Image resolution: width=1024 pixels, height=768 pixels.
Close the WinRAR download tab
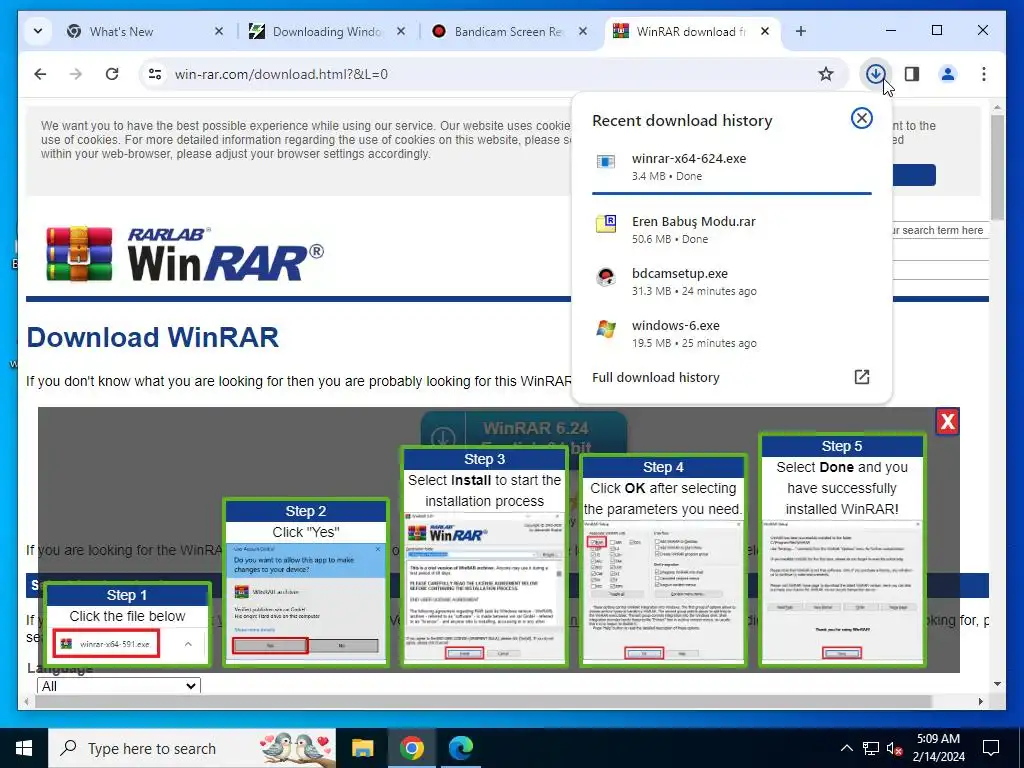coord(765,31)
